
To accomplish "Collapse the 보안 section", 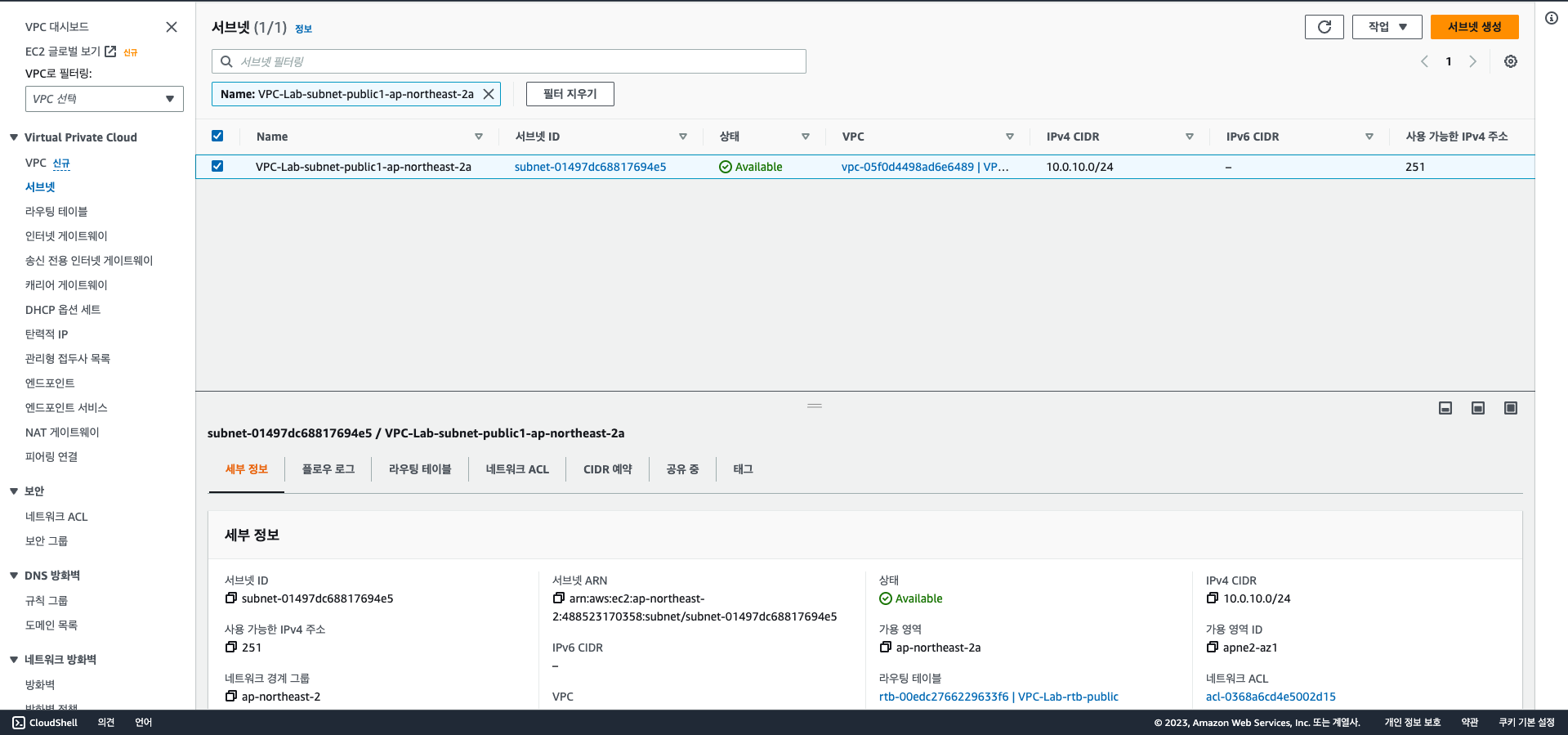I will [14, 491].
